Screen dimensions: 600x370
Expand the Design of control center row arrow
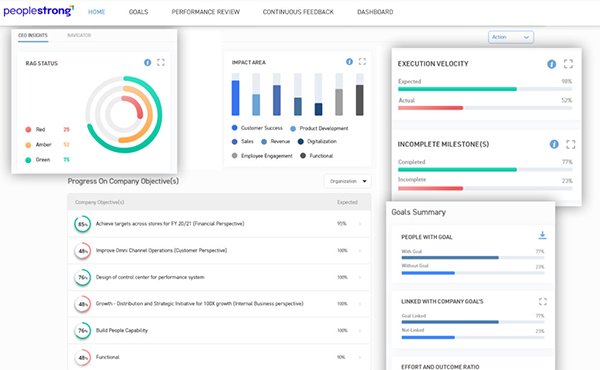point(360,277)
